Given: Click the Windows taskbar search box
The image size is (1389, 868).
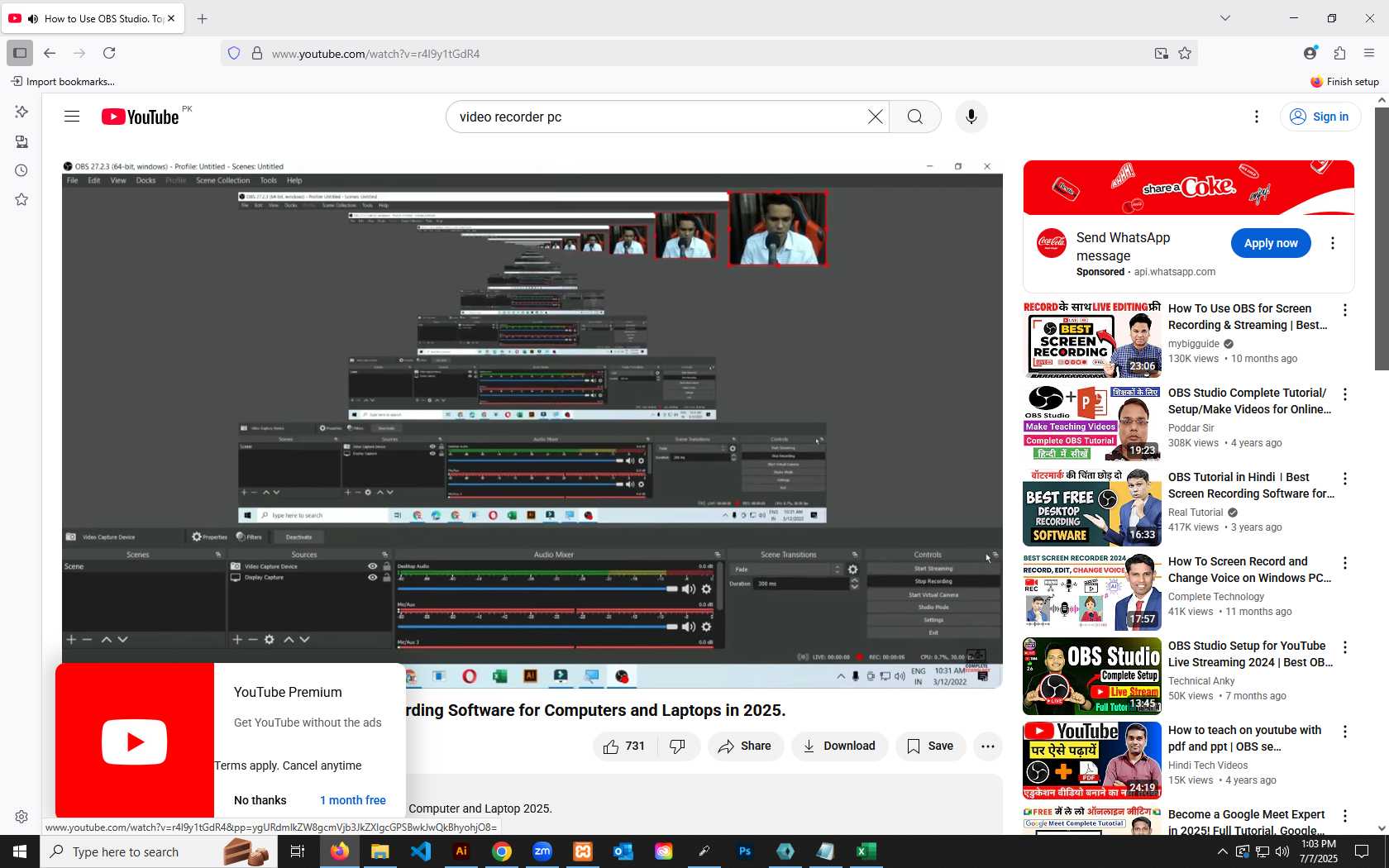Looking at the screenshot, I should [157, 851].
